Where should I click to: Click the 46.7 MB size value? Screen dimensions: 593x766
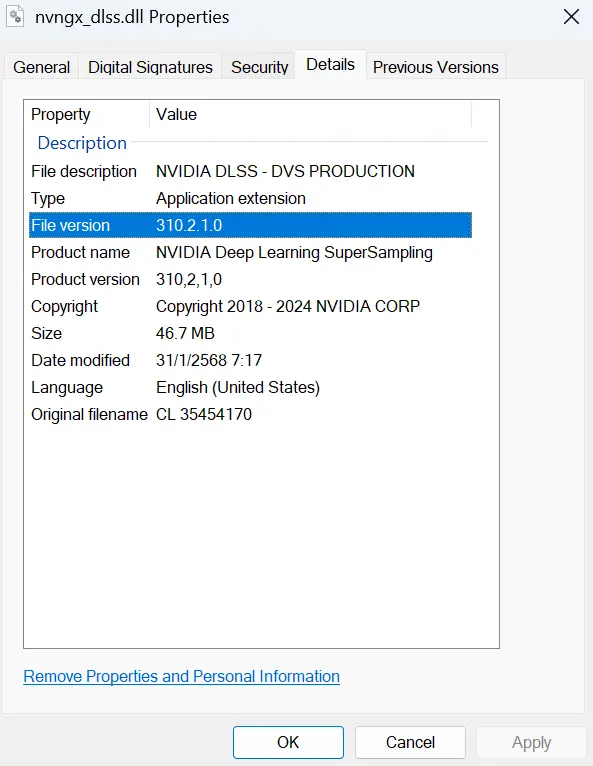[185, 333]
